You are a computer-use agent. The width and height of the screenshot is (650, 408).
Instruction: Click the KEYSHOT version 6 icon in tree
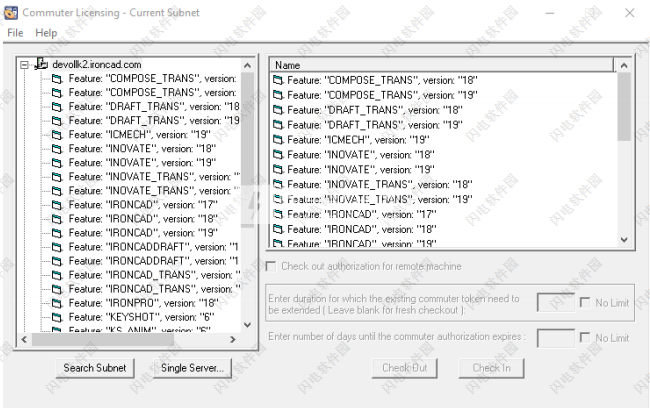pos(57,318)
